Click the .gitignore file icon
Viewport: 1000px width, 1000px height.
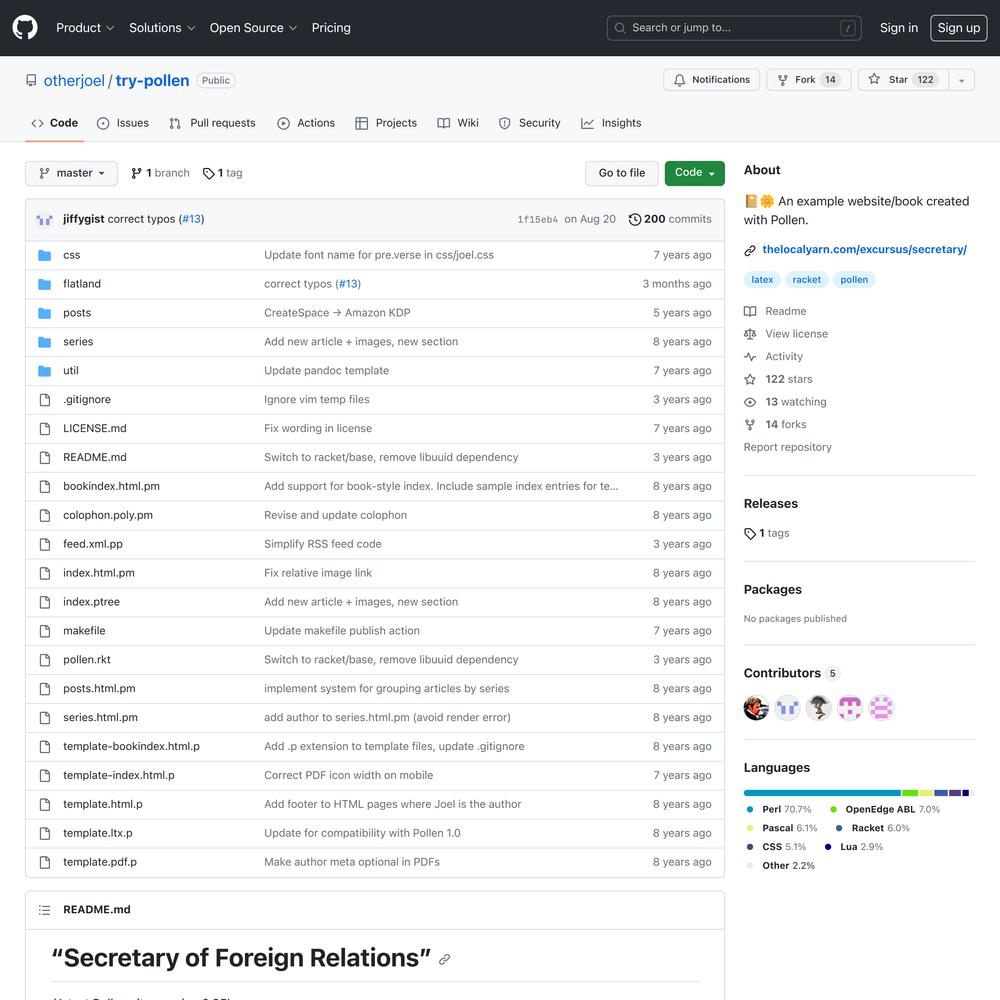[x=45, y=400]
